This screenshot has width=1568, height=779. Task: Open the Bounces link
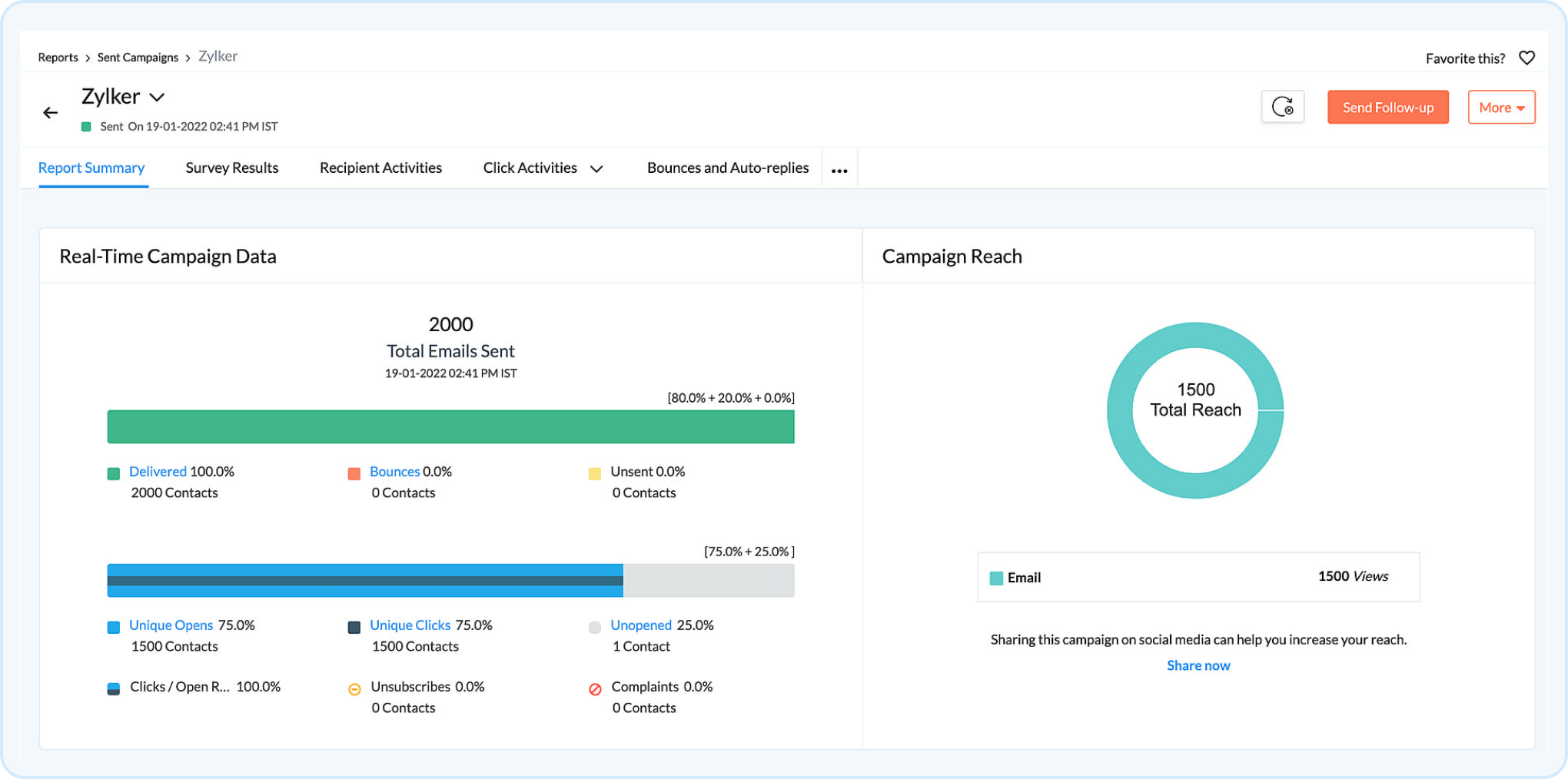pyautogui.click(x=394, y=472)
